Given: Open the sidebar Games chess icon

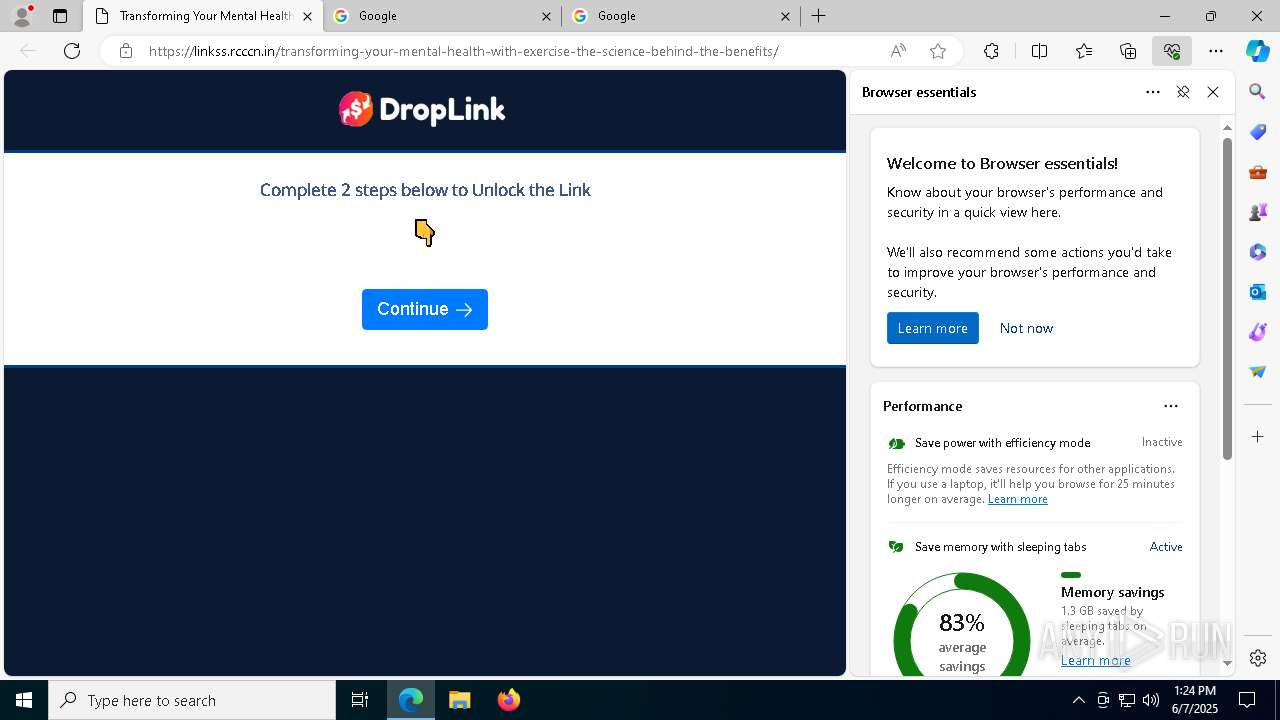Looking at the screenshot, I should tap(1258, 212).
